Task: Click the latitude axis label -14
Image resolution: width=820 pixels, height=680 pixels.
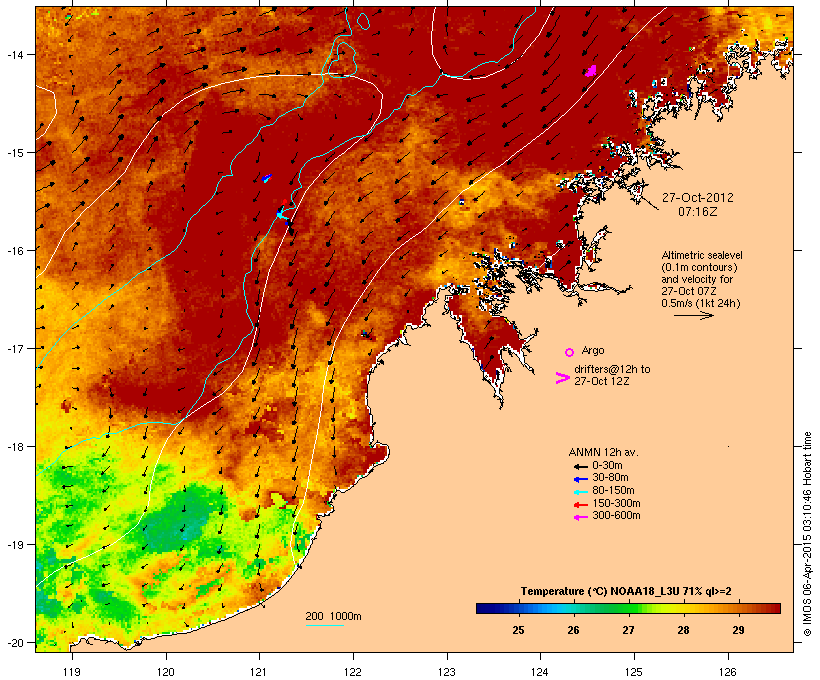Action: [x=14, y=54]
